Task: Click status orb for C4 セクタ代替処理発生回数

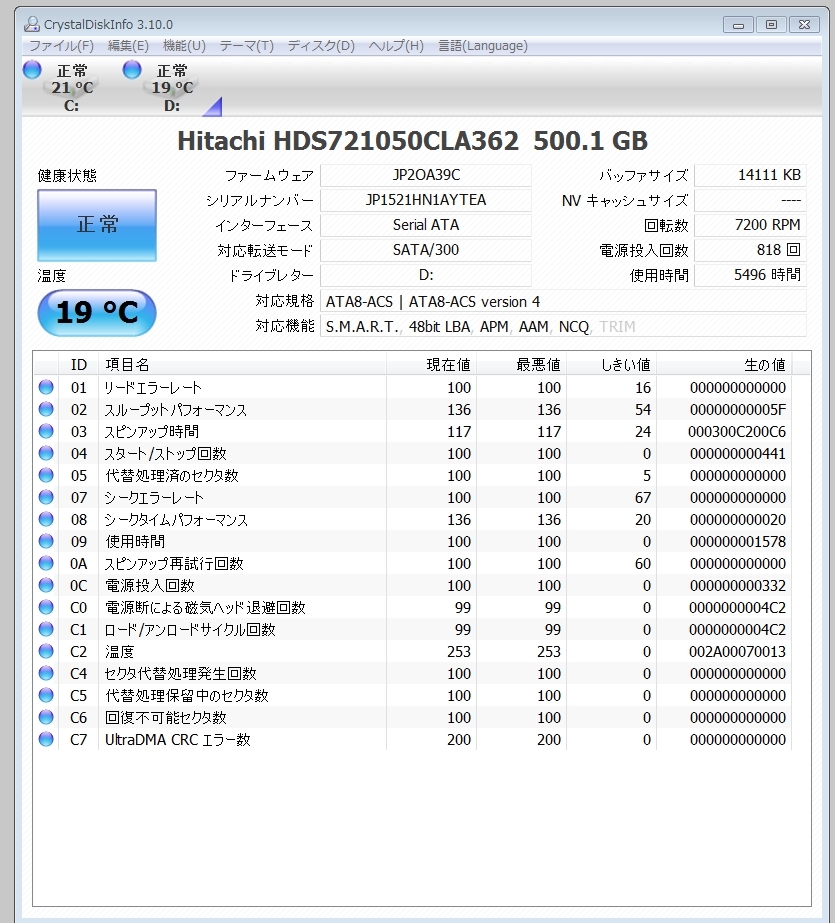Action: coord(46,673)
